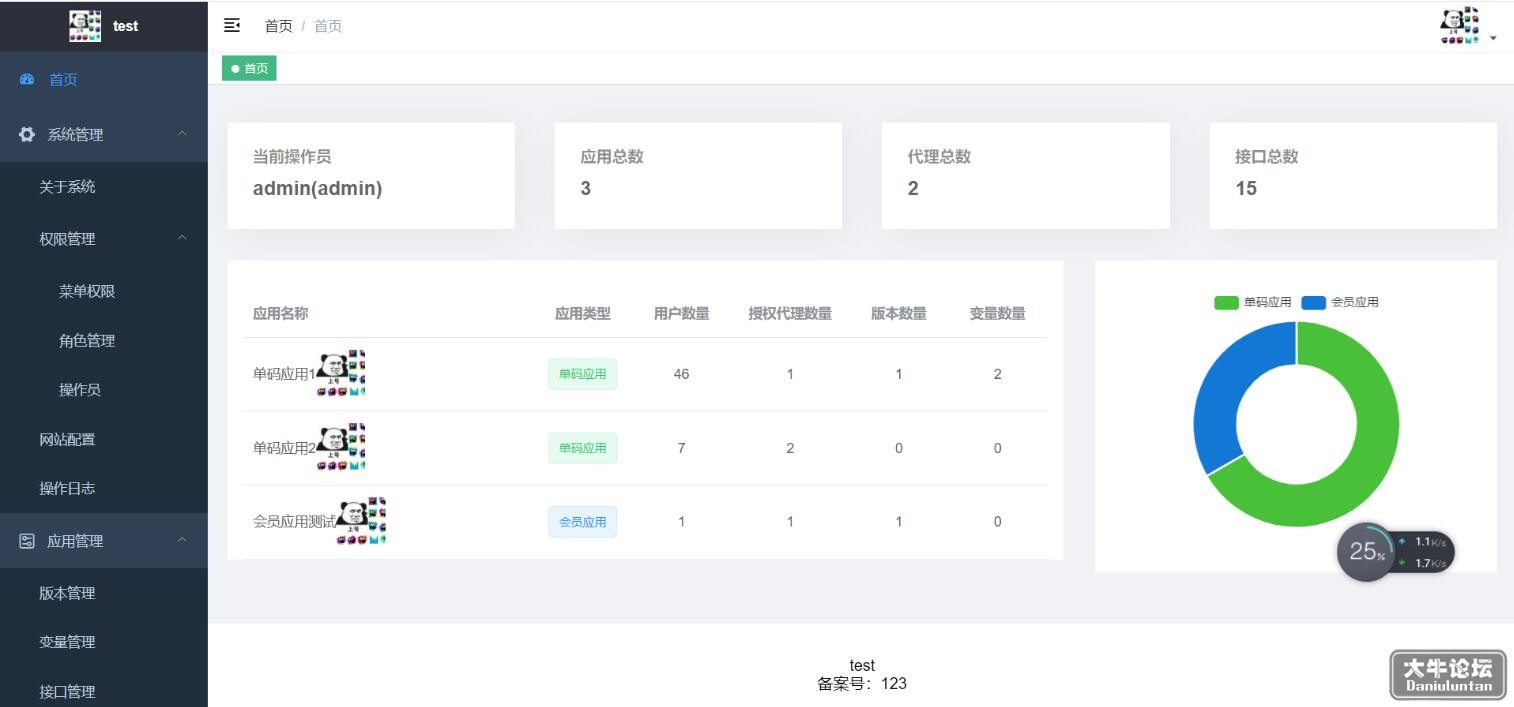Click the first 首页 breadcrumb link
Image resolution: width=1514 pixels, height=707 pixels.
[278, 26]
